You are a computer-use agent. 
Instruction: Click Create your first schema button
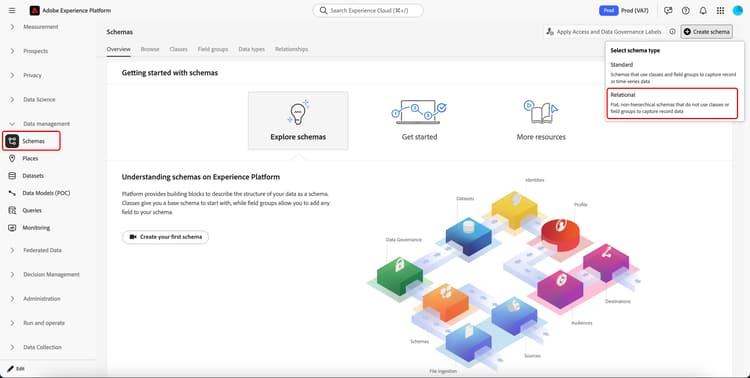165,237
